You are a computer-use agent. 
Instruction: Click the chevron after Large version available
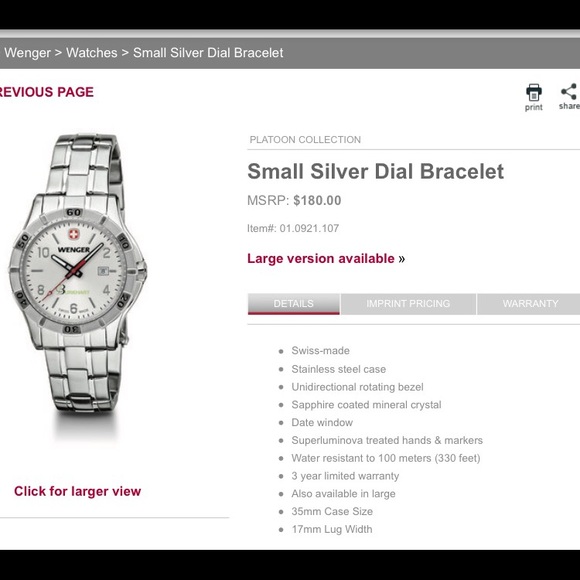(402, 259)
